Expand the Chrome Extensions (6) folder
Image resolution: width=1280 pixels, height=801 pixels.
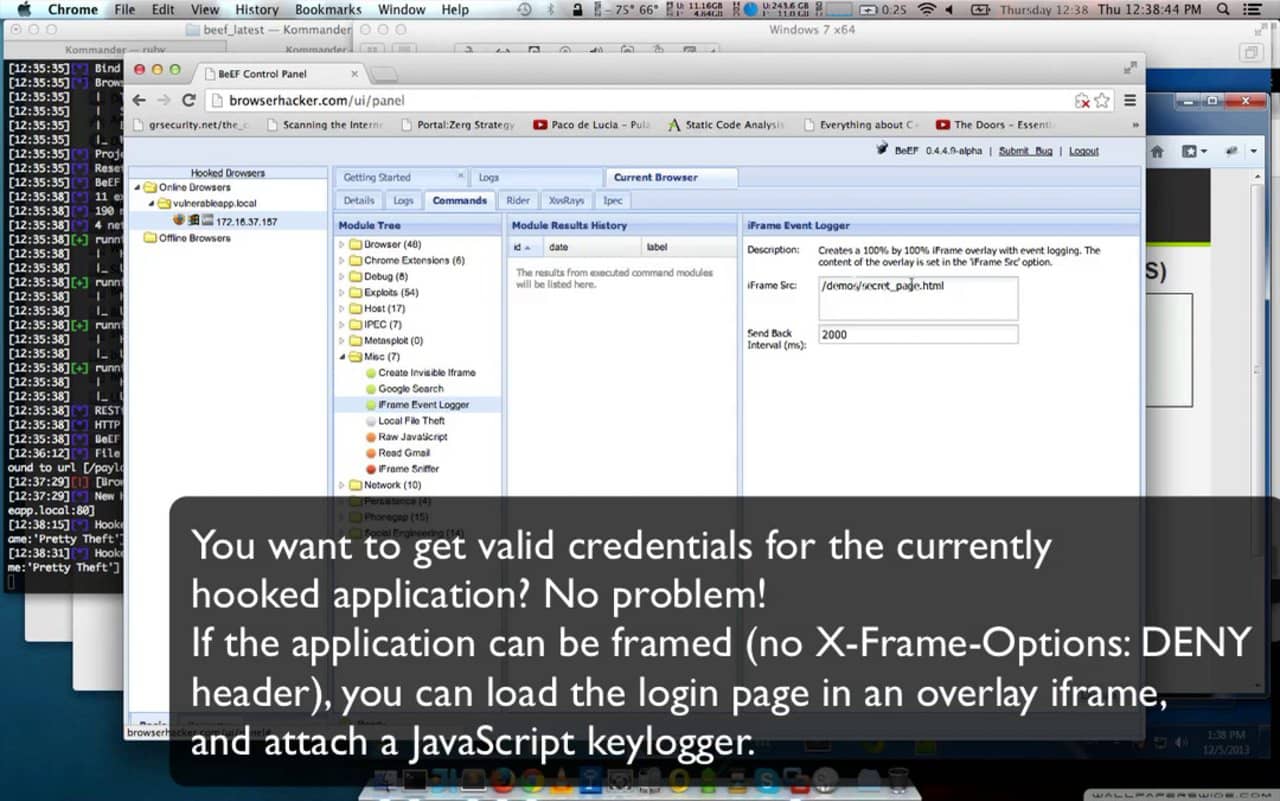coord(342,261)
